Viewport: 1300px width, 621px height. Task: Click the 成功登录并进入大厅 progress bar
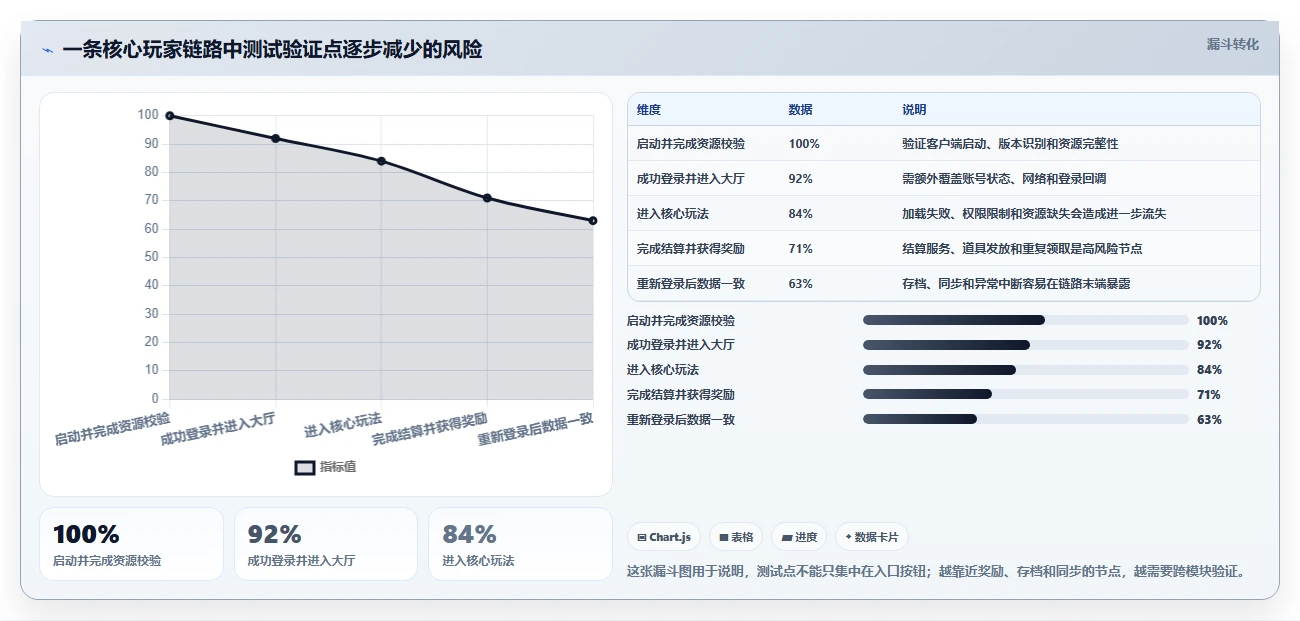1025,345
